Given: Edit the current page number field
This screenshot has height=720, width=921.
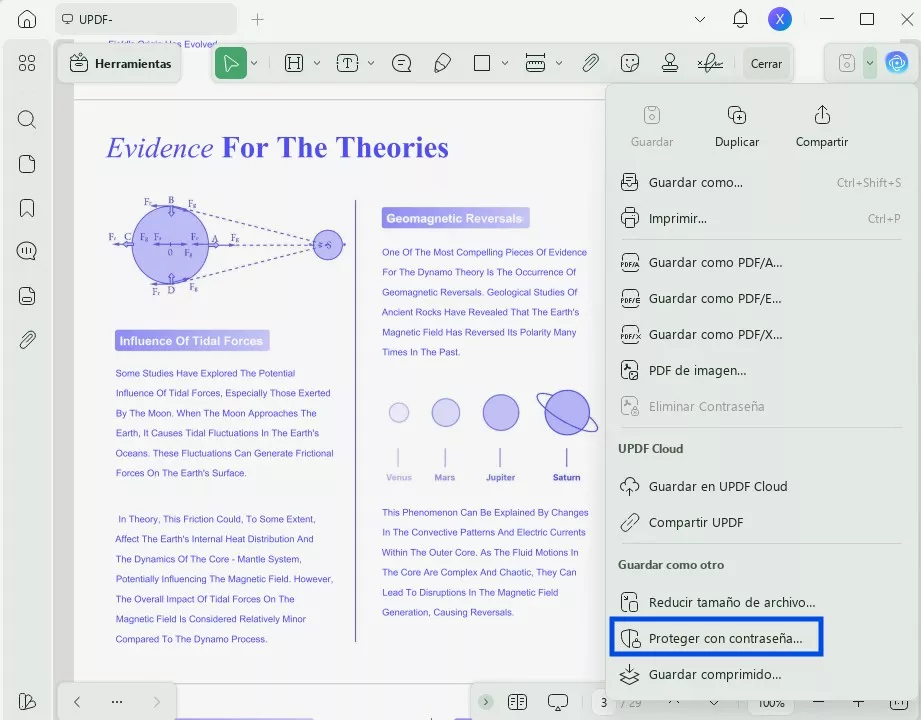Looking at the screenshot, I should (603, 702).
